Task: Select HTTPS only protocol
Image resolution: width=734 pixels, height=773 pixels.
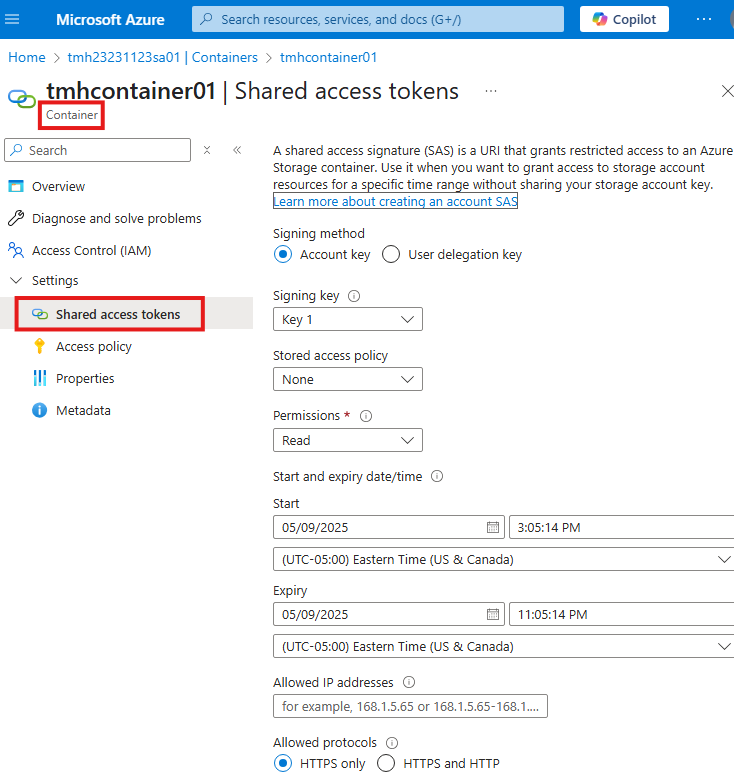Action: pos(283,763)
